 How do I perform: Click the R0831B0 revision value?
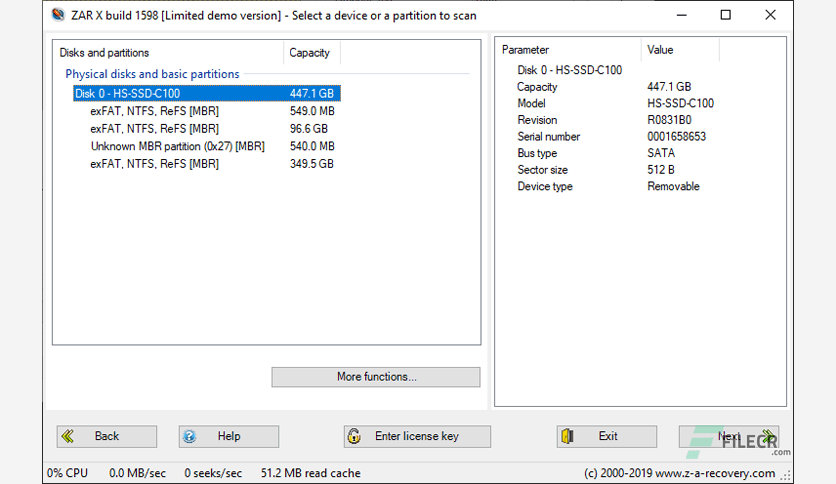[669, 120]
